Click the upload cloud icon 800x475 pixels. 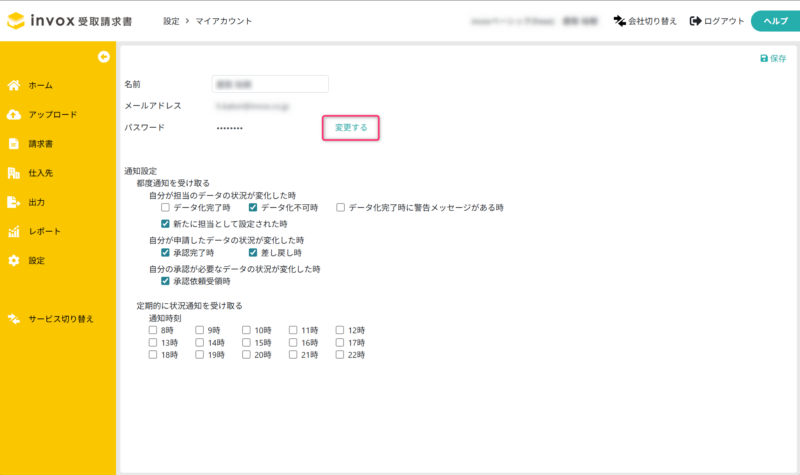(14, 114)
